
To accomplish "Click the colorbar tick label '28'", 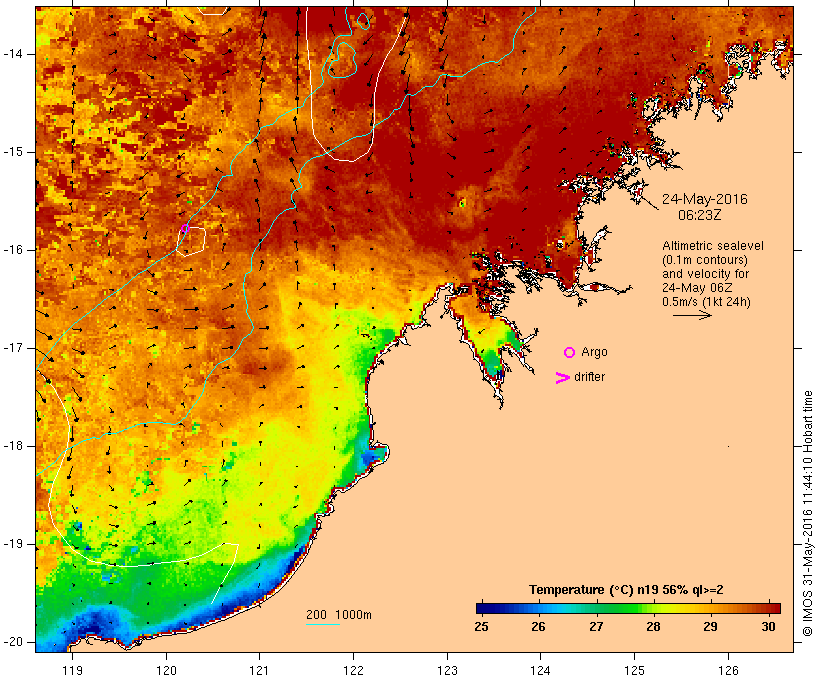I will click(x=653, y=626).
